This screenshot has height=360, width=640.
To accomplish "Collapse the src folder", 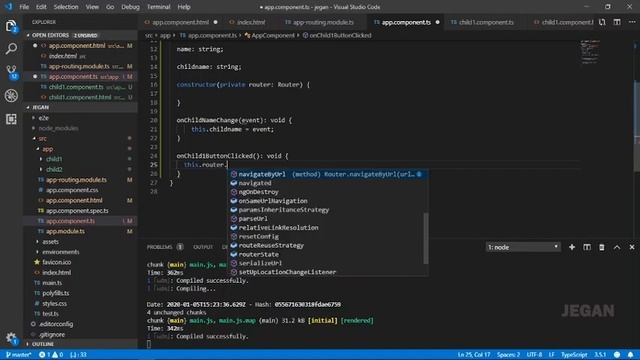I will [81, 138].
